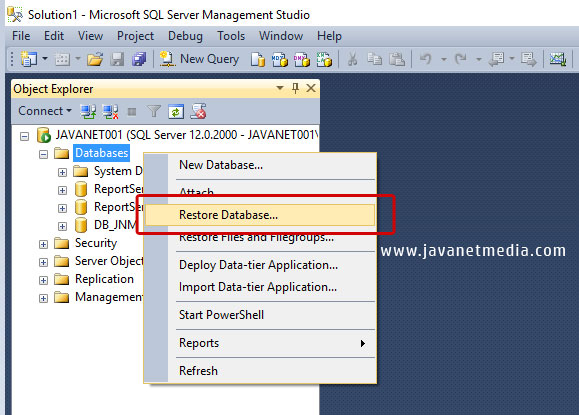Expand the System Databases folder
This screenshot has height=415, width=579.
click(x=62, y=172)
